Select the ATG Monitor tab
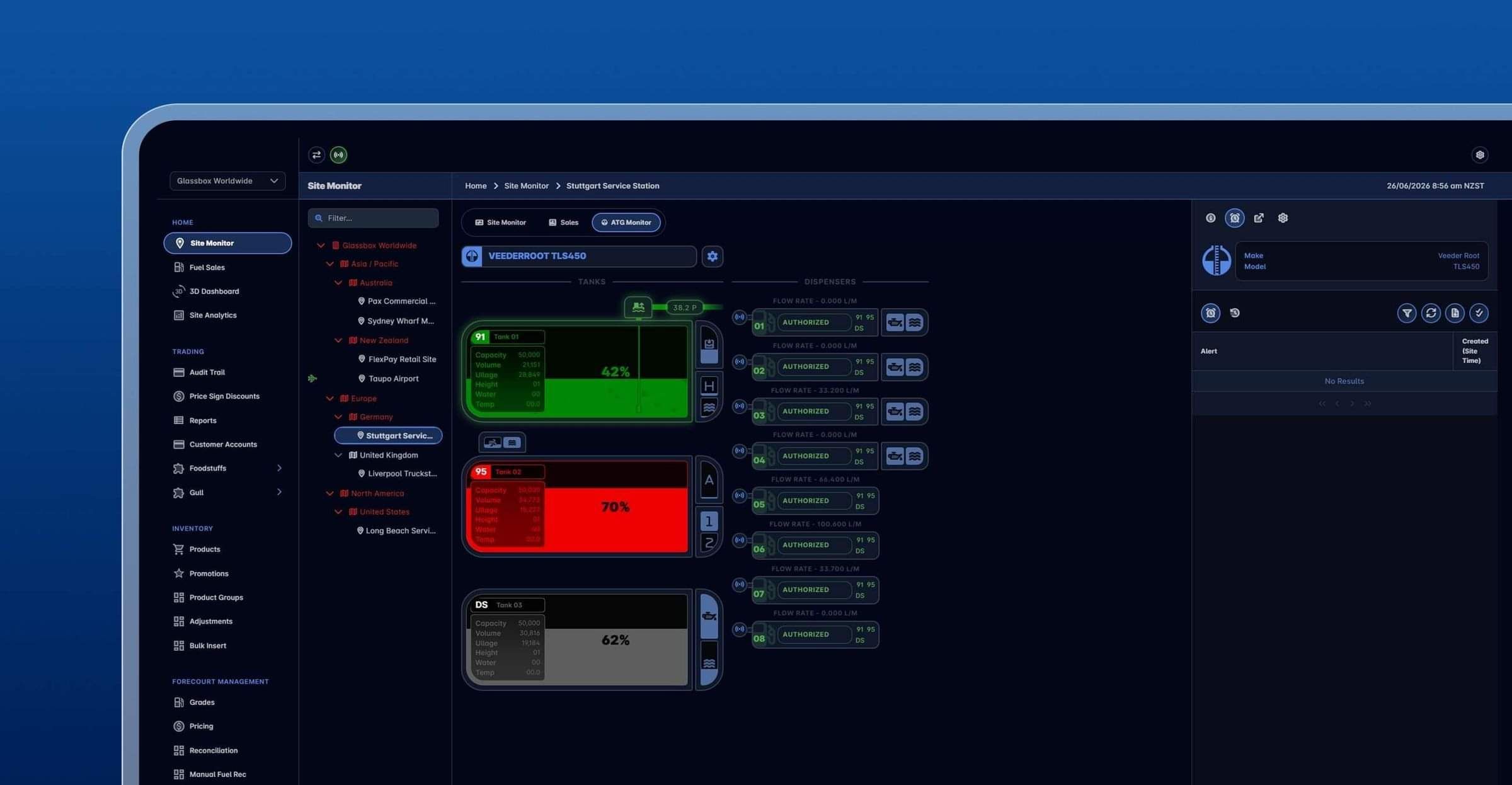The width and height of the screenshot is (1512, 785). 626,222
